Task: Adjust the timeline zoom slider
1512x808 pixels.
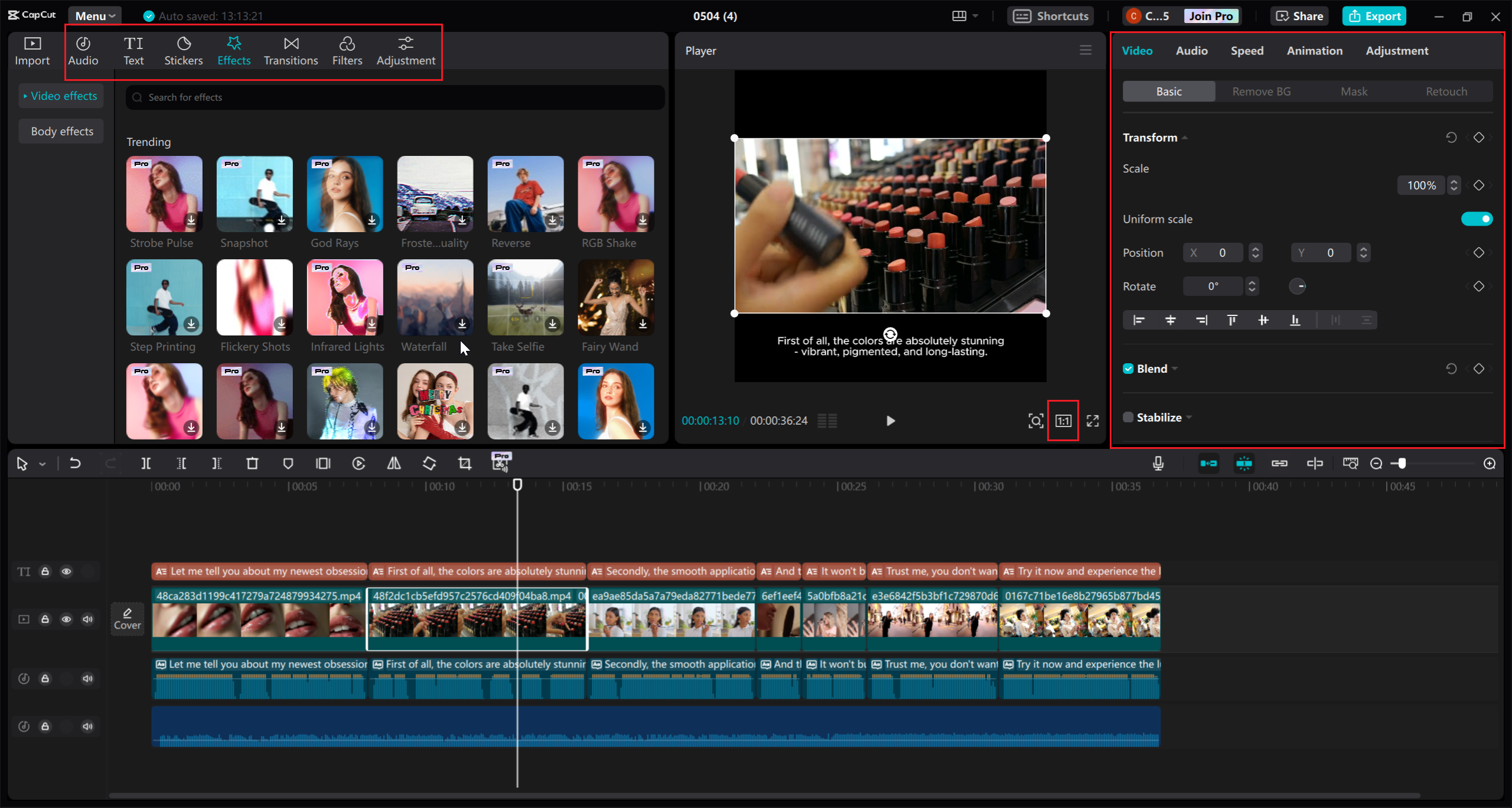Action: (1403, 464)
